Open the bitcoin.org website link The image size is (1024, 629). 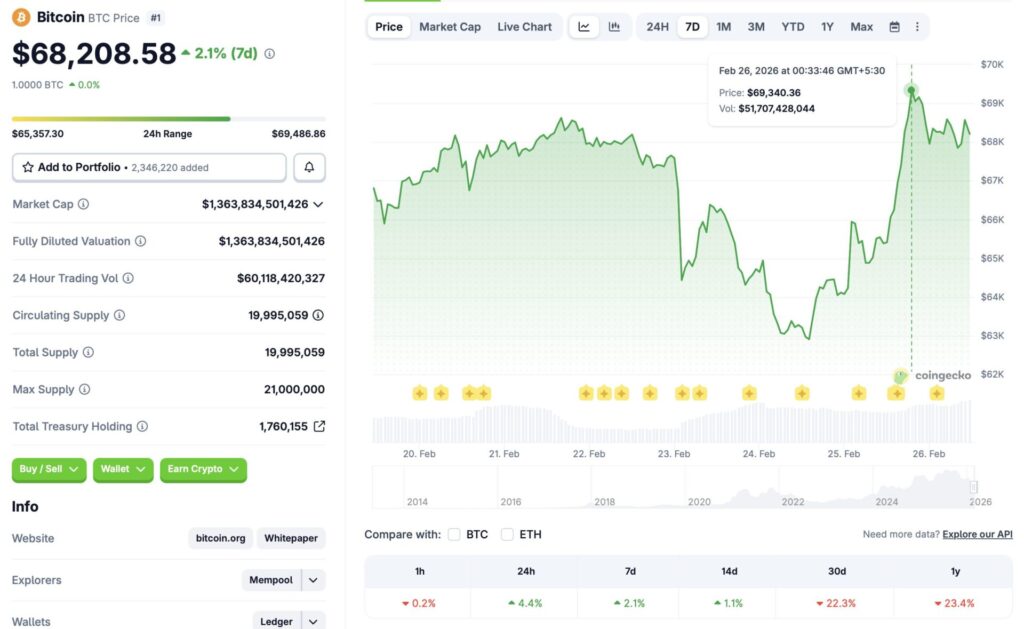point(220,538)
